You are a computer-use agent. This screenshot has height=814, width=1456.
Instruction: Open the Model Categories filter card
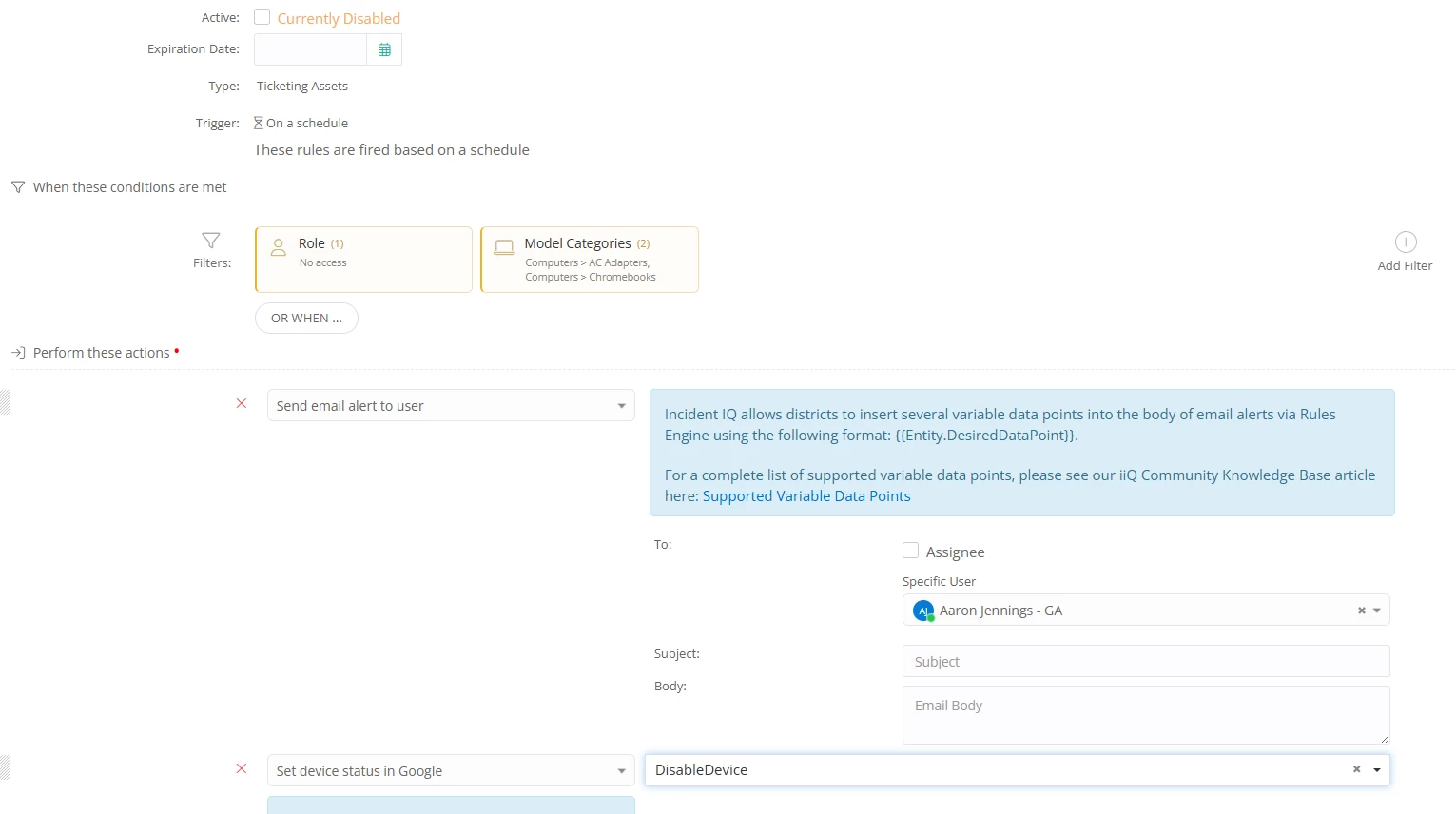point(590,260)
